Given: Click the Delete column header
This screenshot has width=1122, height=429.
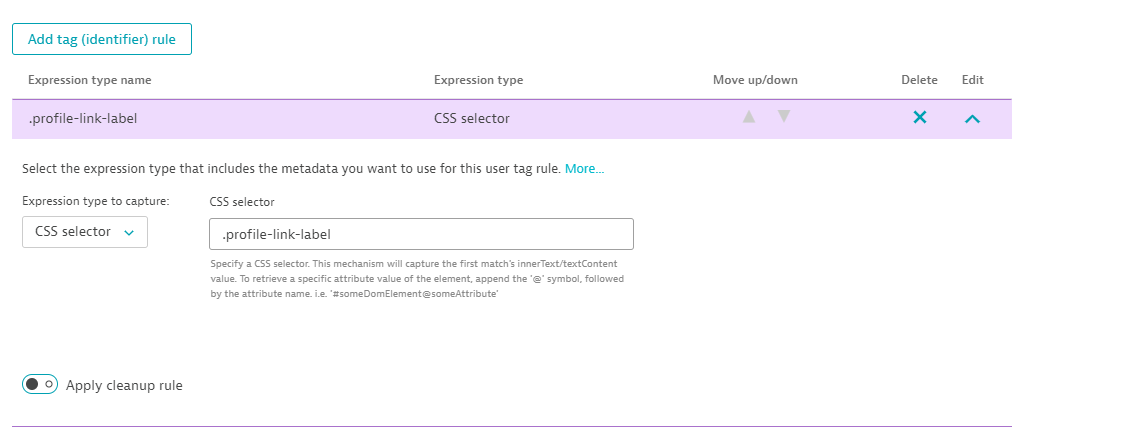Looking at the screenshot, I should pyautogui.click(x=919, y=80).
